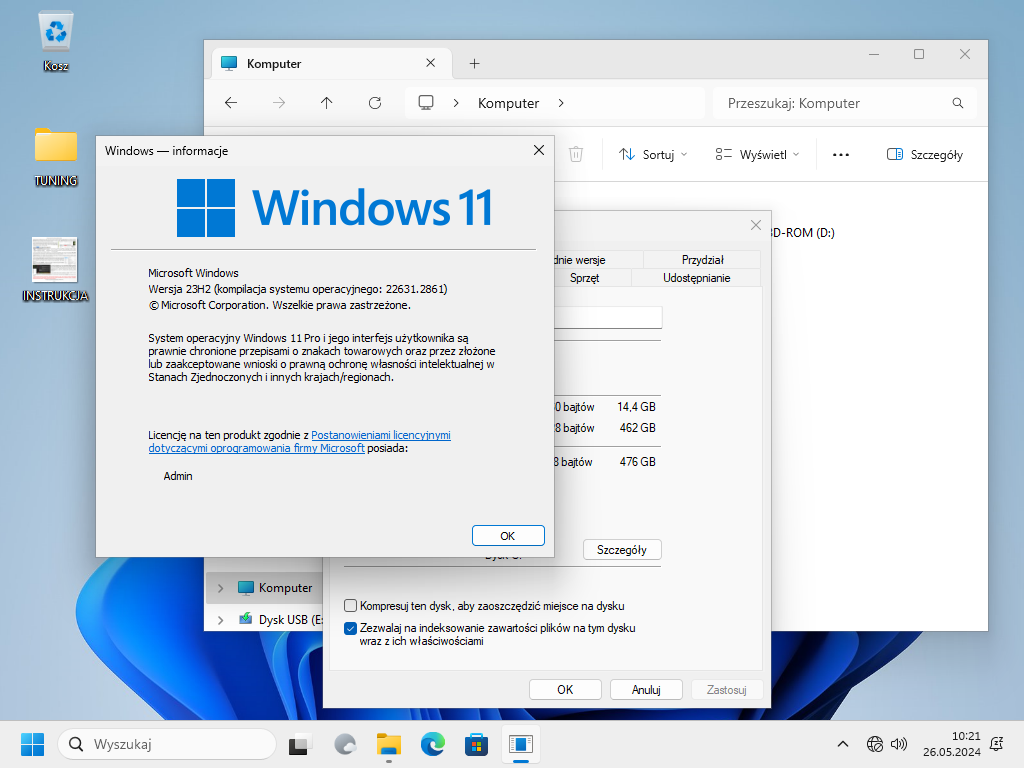Open Task View on the taskbar
Image resolution: width=1024 pixels, height=768 pixels.
tap(301, 744)
